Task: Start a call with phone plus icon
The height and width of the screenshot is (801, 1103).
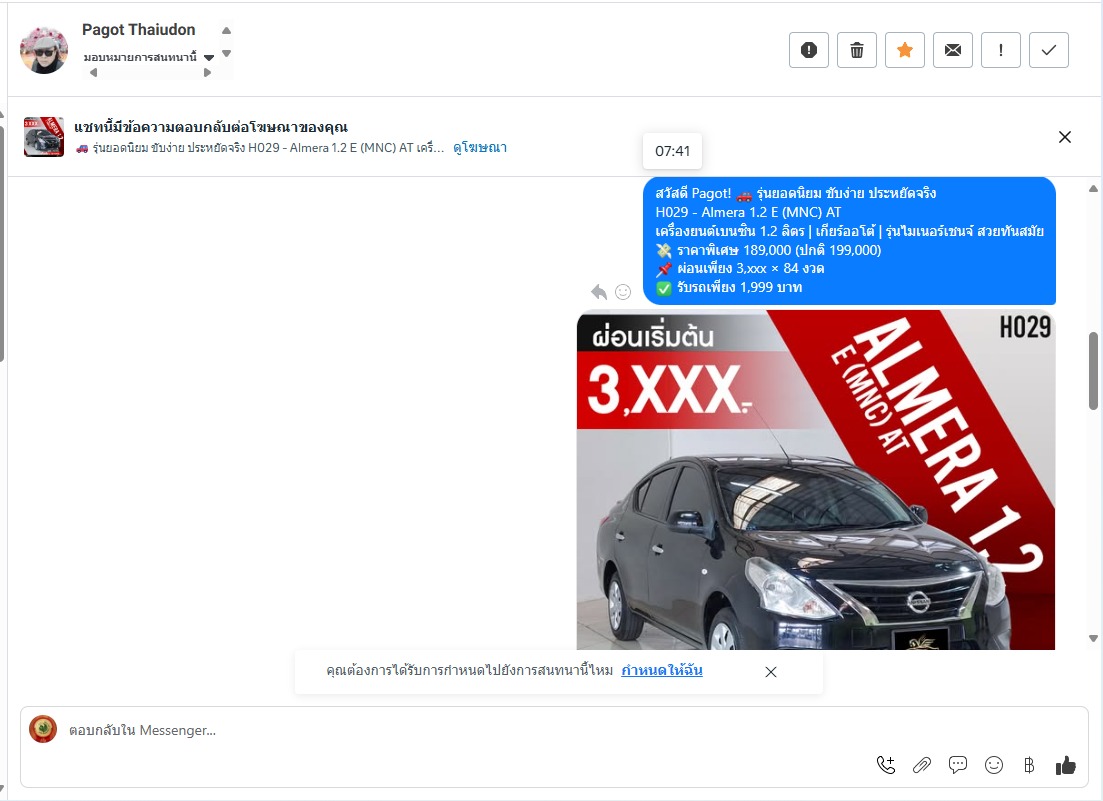Action: point(886,765)
